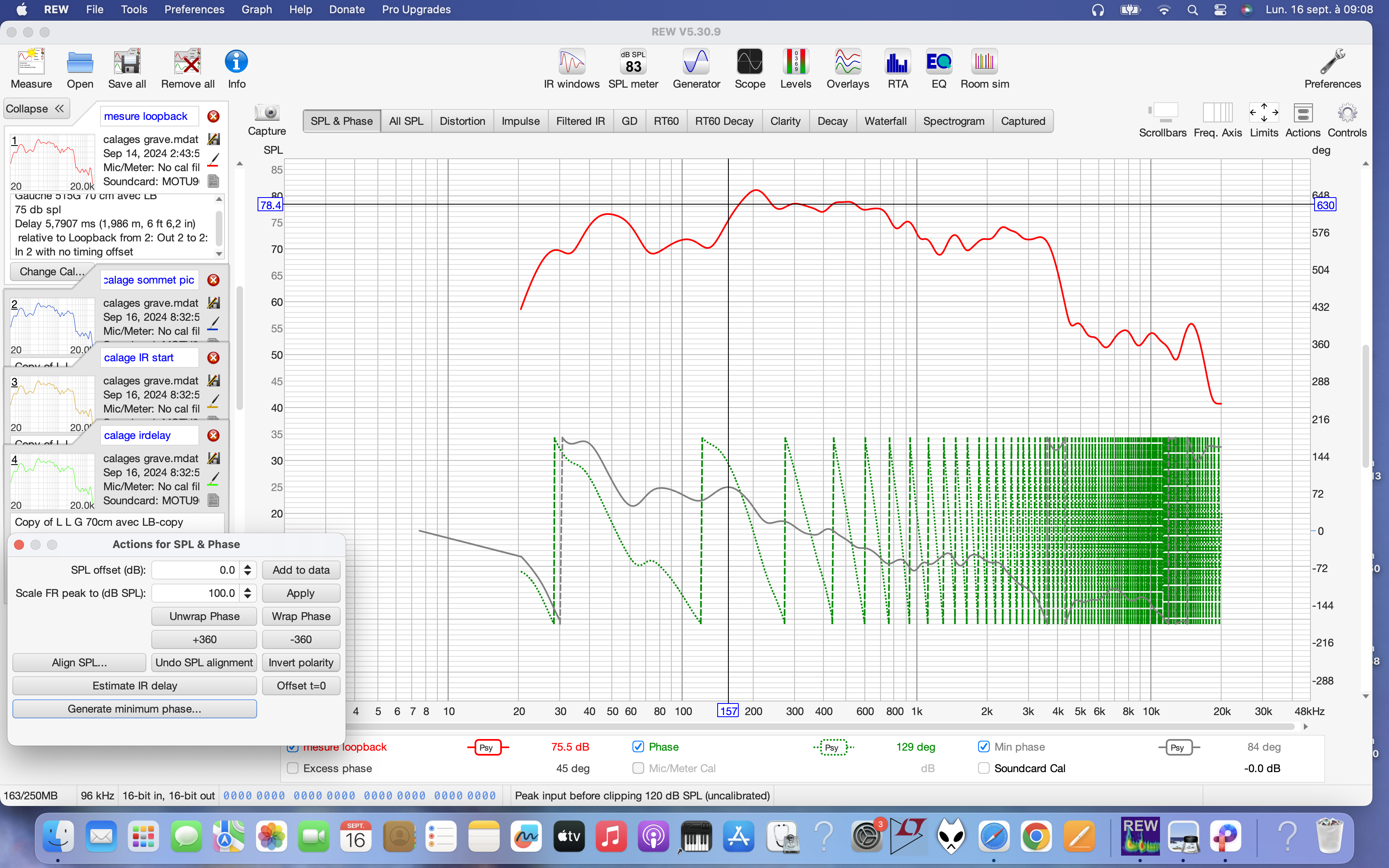The width and height of the screenshot is (1389, 868).
Task: Click the Invert polarity button
Action: [x=301, y=663]
